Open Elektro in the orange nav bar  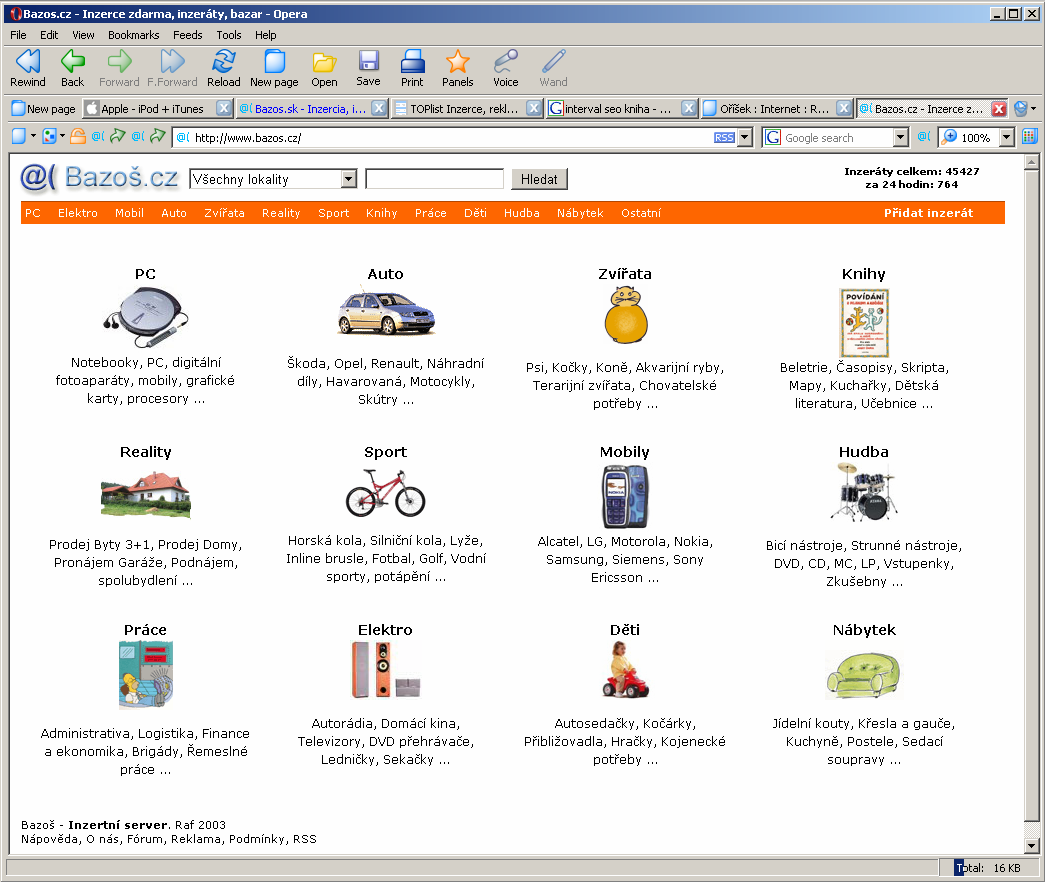(x=77, y=213)
